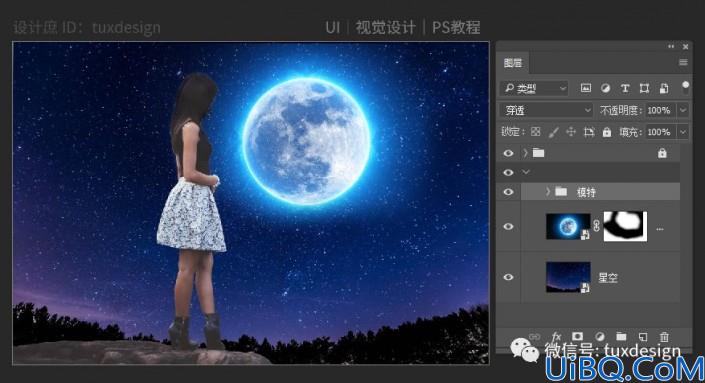This screenshot has height=383, width=705.
Task: Lock artboard nesting crop-style icon
Action: coord(589,132)
